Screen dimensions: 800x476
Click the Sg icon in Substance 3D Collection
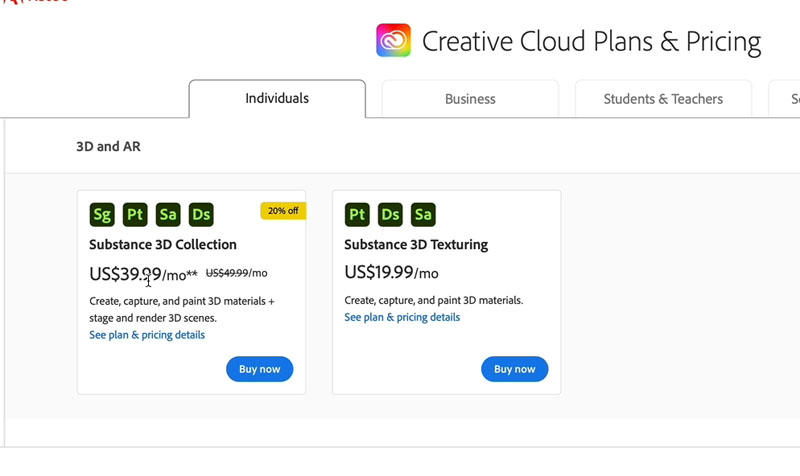tap(102, 215)
